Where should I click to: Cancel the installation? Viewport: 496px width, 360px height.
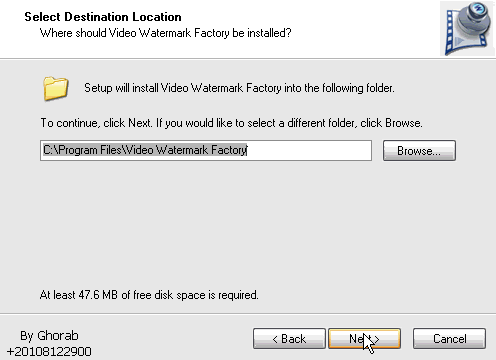pos(449,339)
